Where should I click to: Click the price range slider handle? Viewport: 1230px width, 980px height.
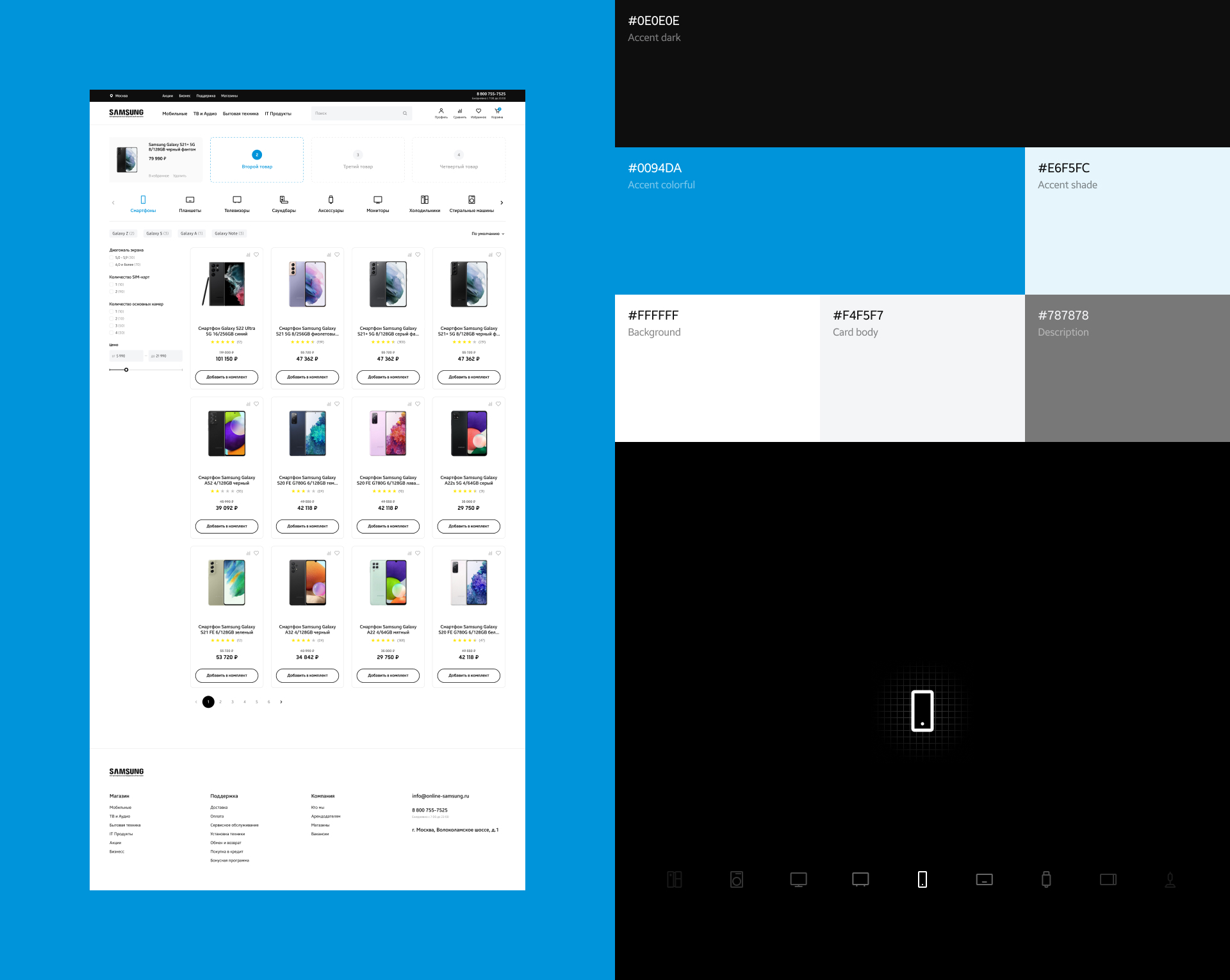pos(126,370)
